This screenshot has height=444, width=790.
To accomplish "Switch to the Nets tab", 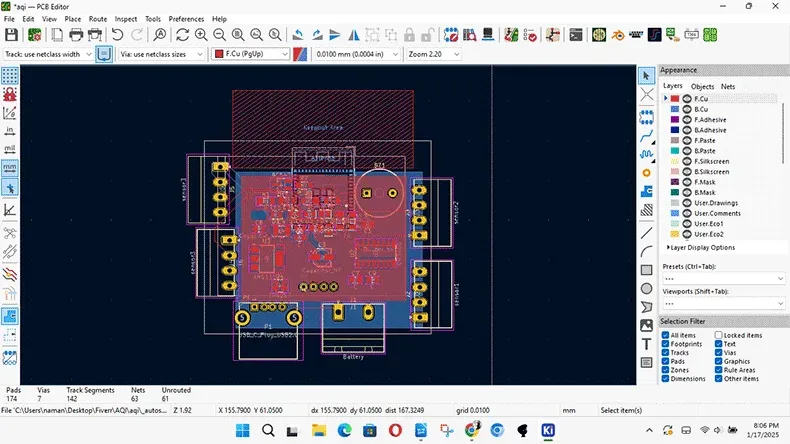I will pyautogui.click(x=728, y=86).
